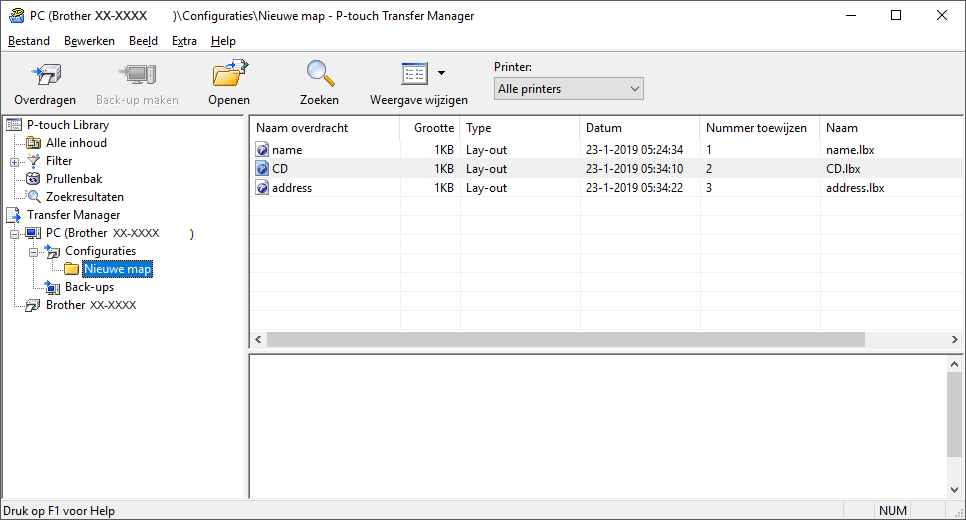Click the Prullenbak recycle bin icon
This screenshot has width=966, height=520.
point(33,179)
